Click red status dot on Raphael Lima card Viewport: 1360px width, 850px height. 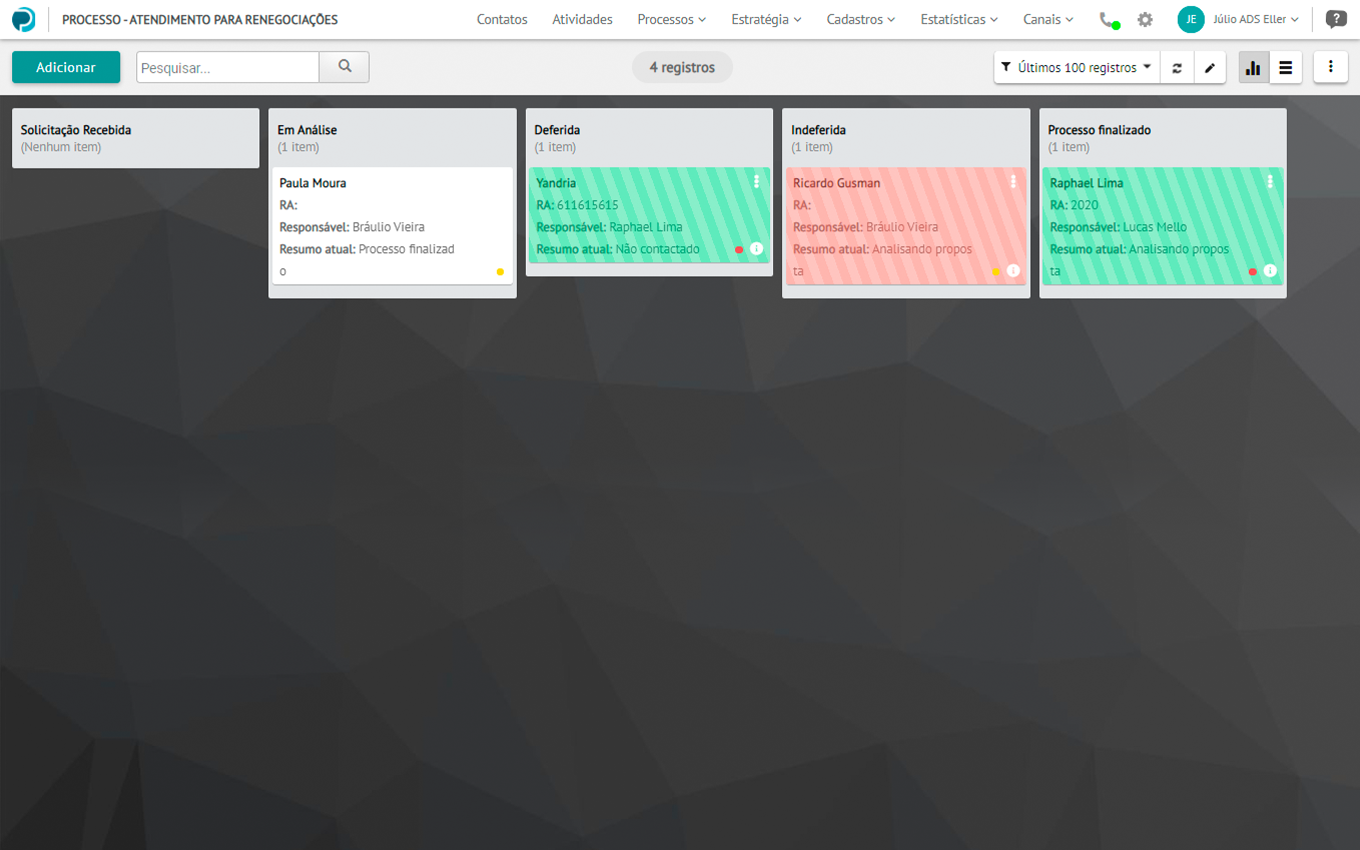pos(1252,271)
